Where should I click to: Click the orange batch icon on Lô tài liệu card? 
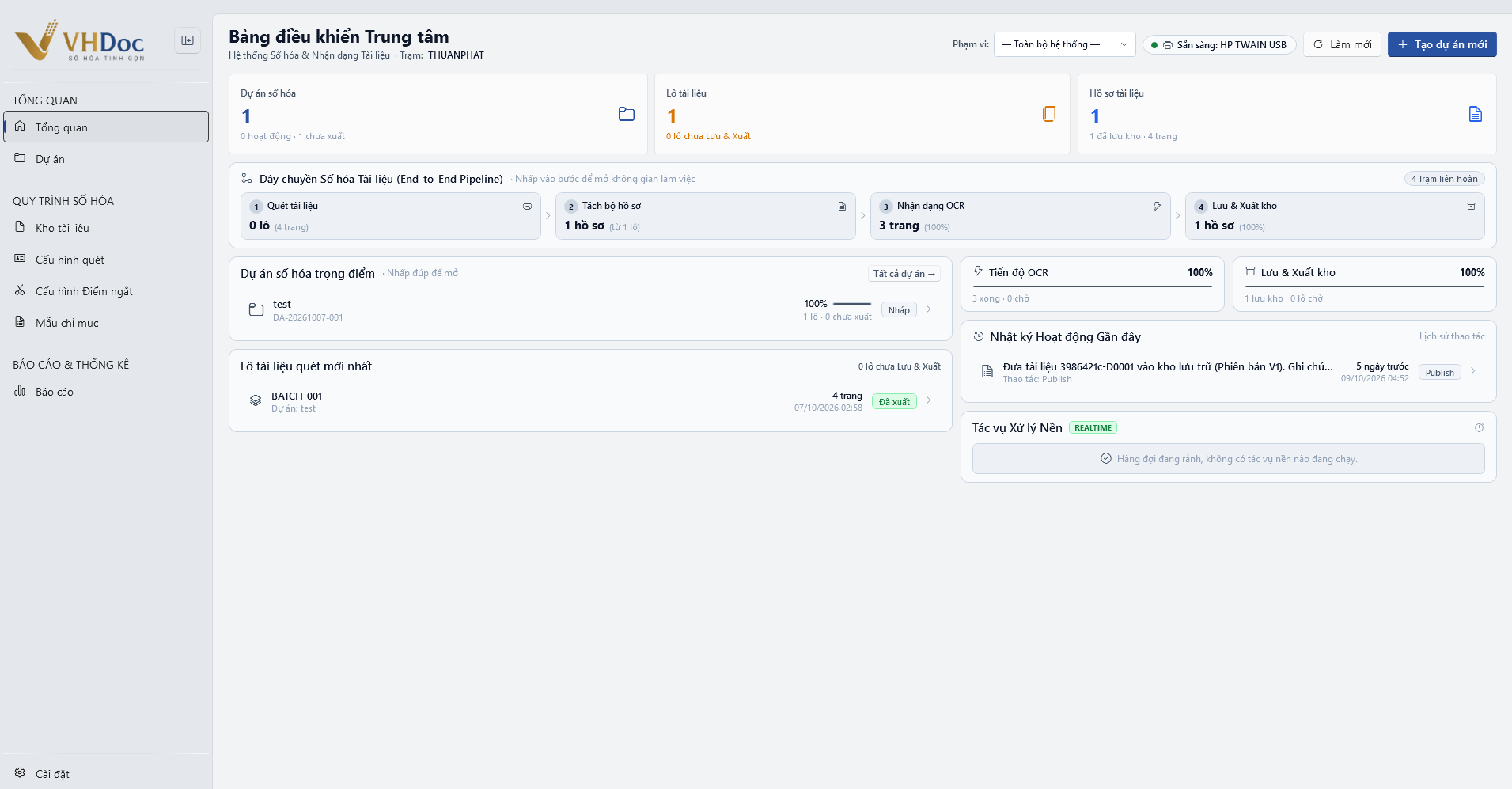1049,114
